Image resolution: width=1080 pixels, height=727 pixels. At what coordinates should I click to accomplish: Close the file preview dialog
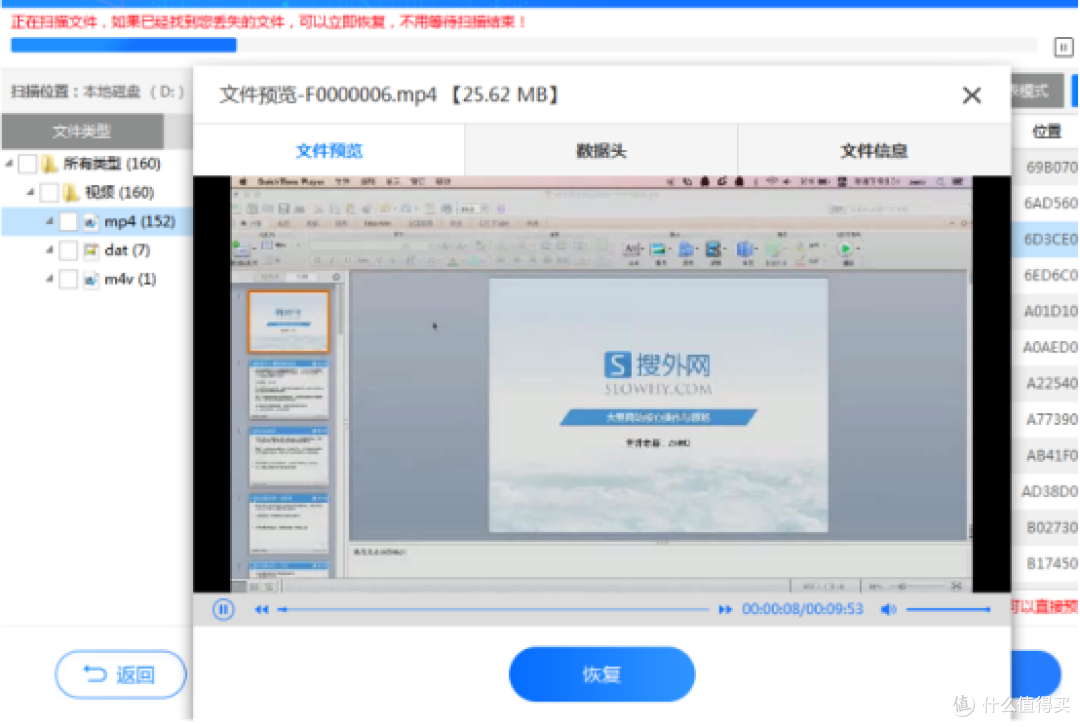[972, 95]
